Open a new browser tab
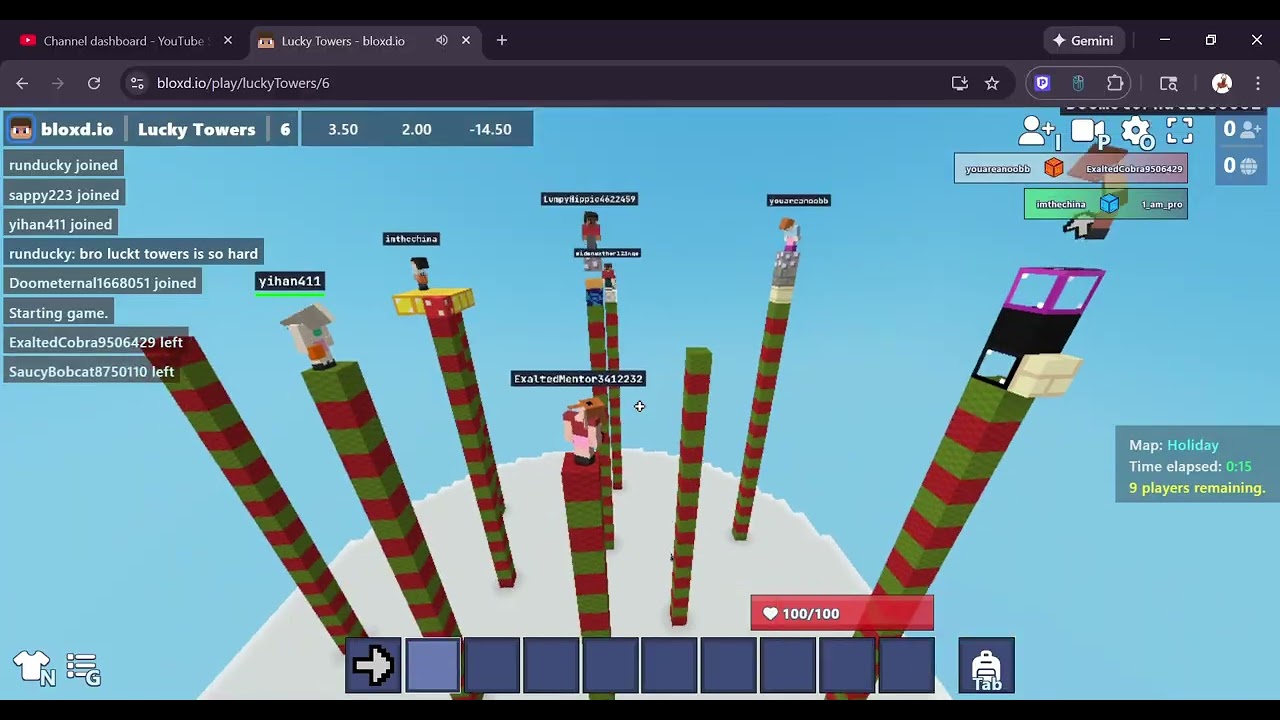Screen dimensions: 1280x720 (502, 41)
